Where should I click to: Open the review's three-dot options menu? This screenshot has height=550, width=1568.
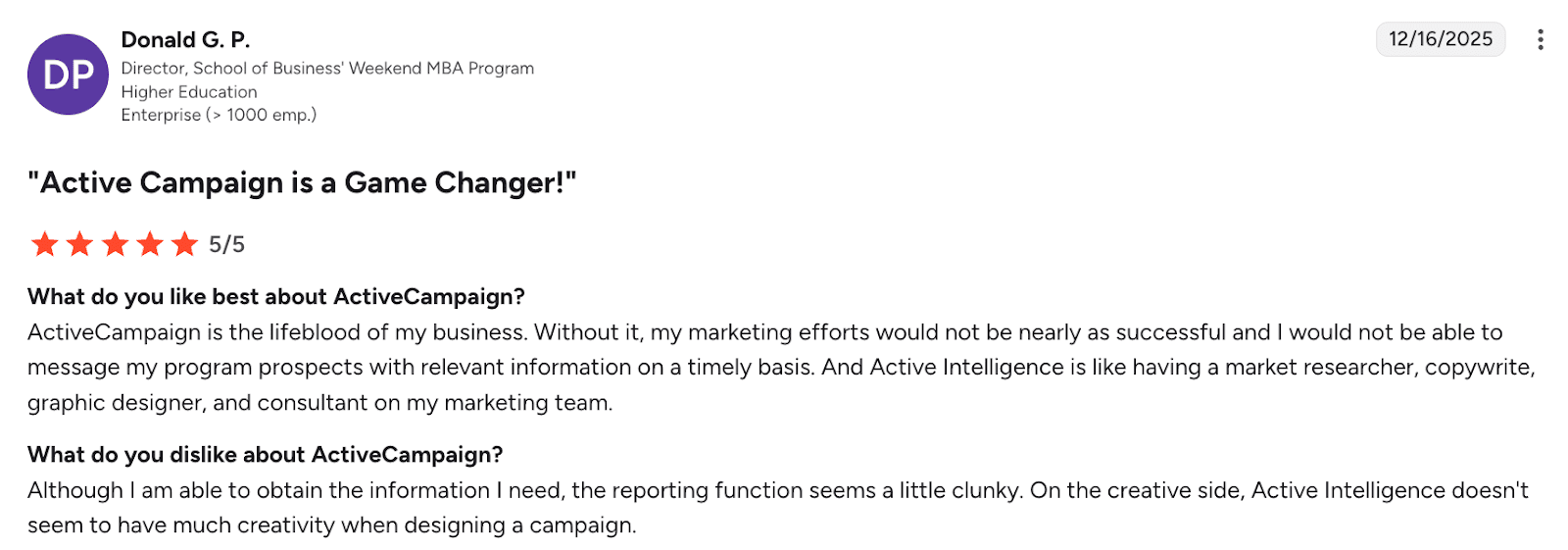(x=1540, y=39)
